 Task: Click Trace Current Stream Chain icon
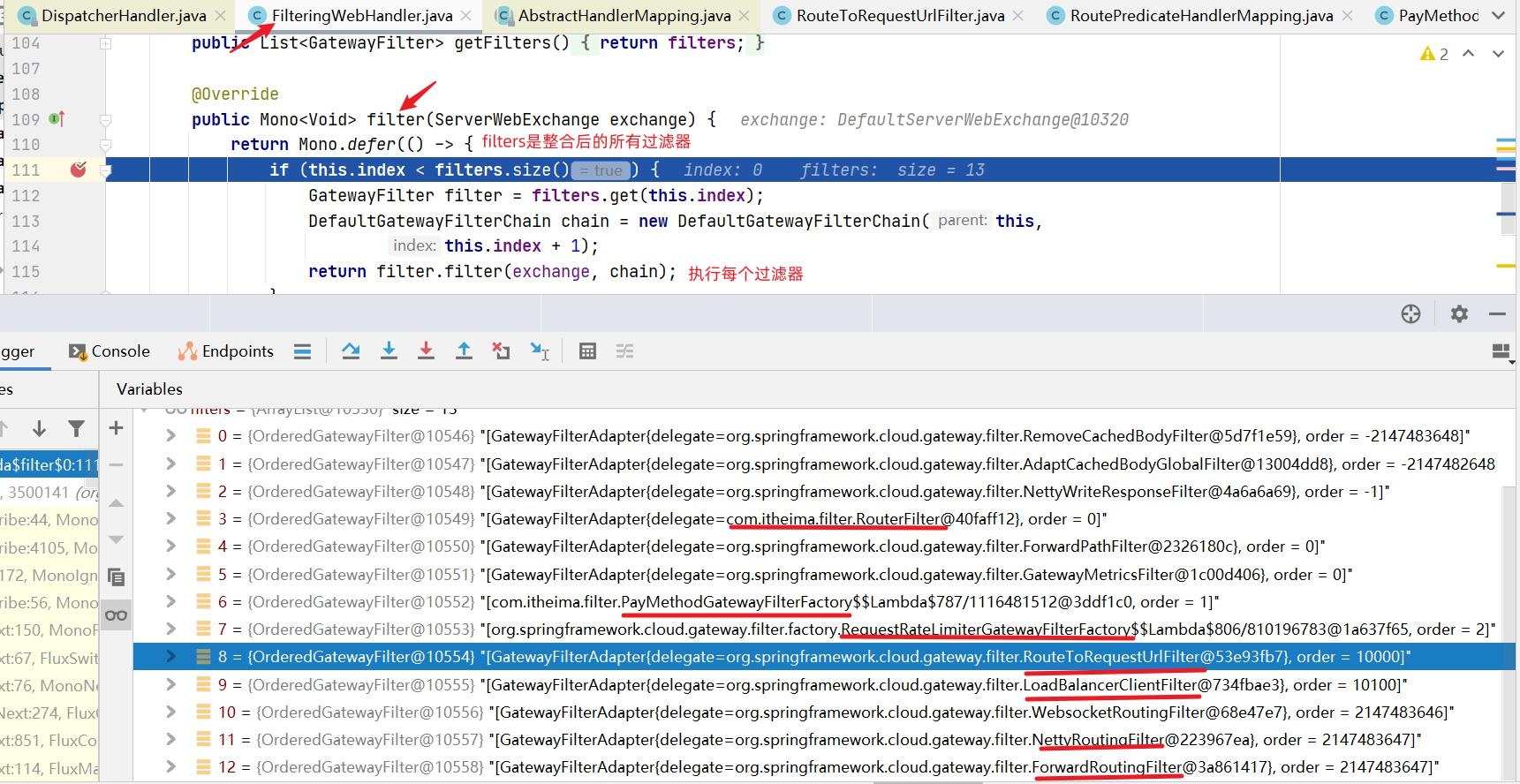(625, 351)
